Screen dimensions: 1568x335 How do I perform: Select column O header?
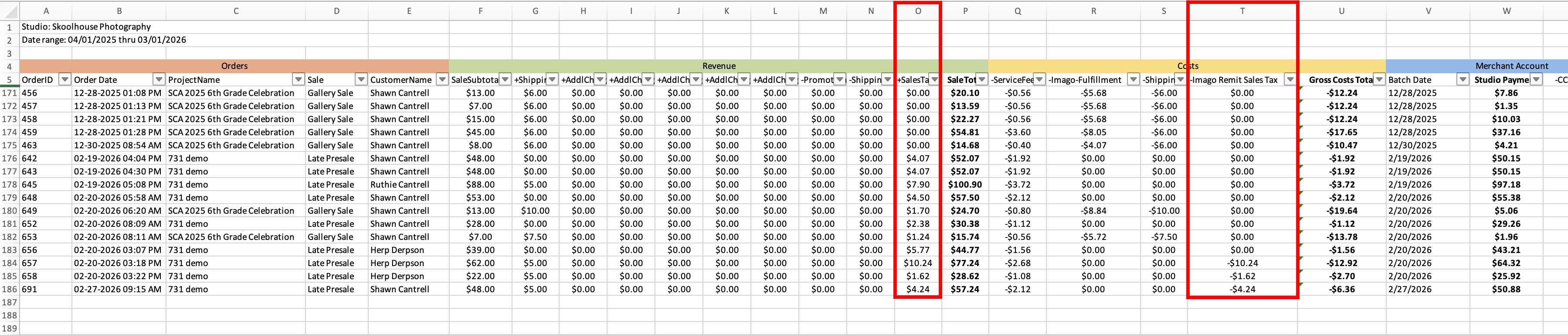tap(918, 11)
